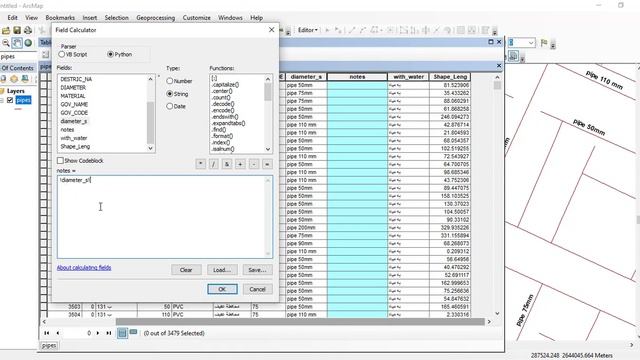Jump to last record in table

pos(109,333)
